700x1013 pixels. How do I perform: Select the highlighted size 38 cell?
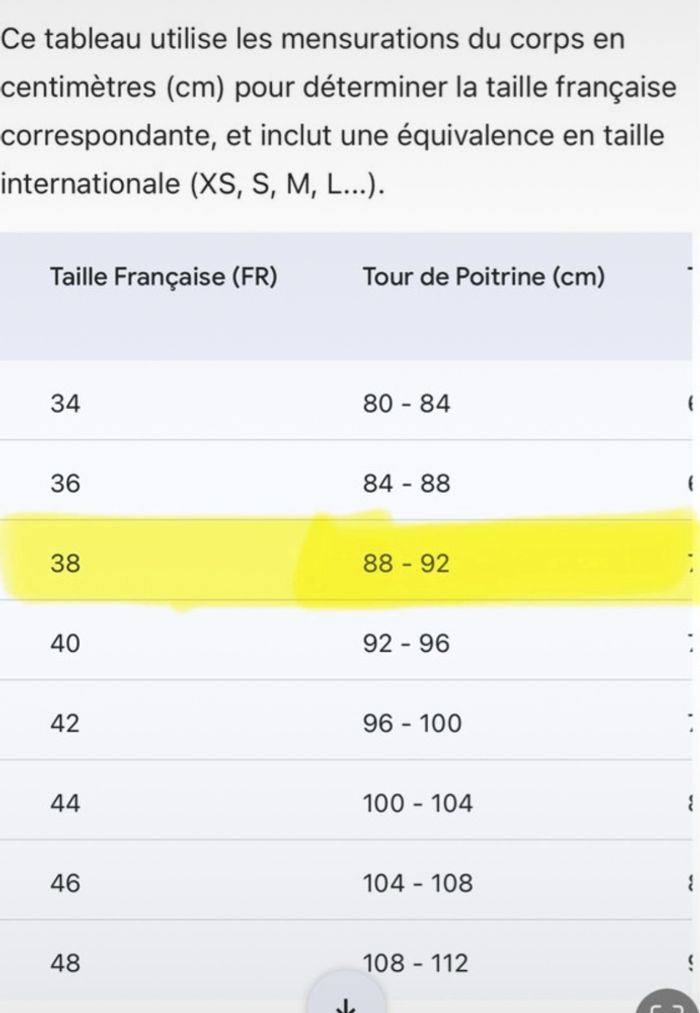(65, 564)
